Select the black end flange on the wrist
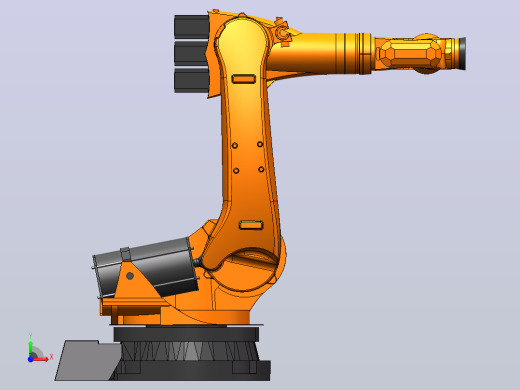The image size is (520, 390). [462, 54]
